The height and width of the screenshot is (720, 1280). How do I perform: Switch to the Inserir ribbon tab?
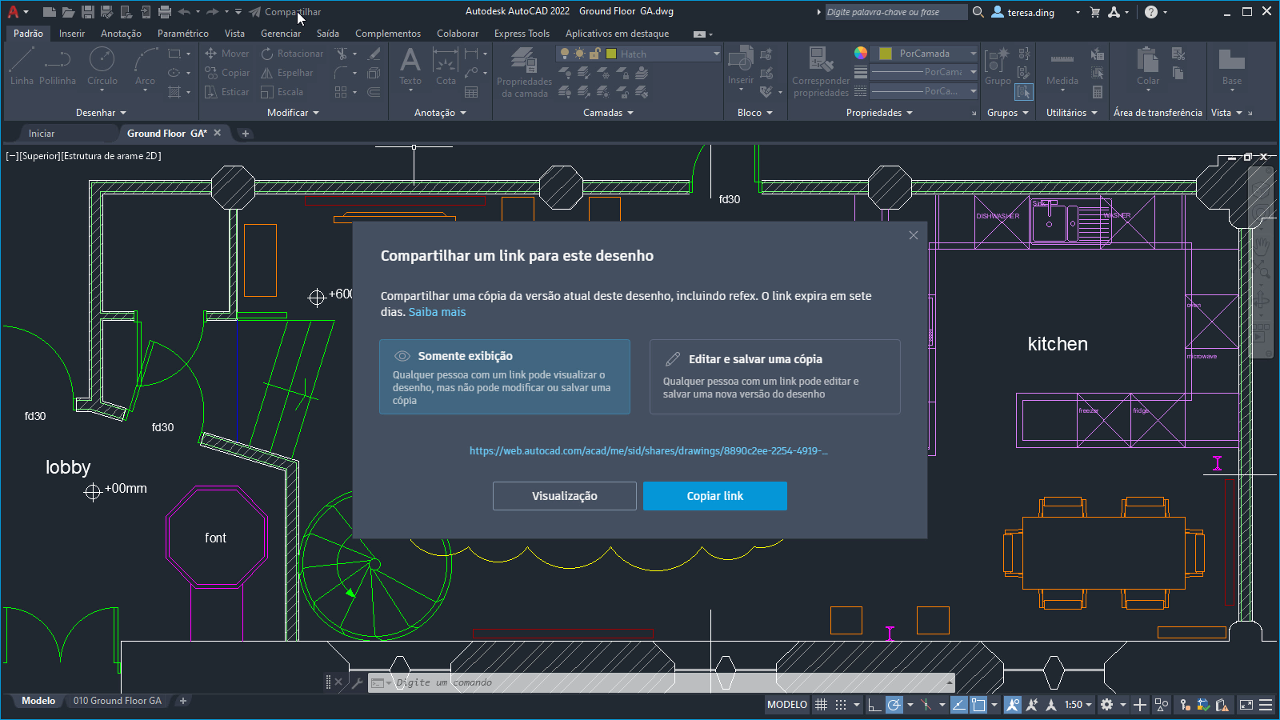tap(71, 33)
